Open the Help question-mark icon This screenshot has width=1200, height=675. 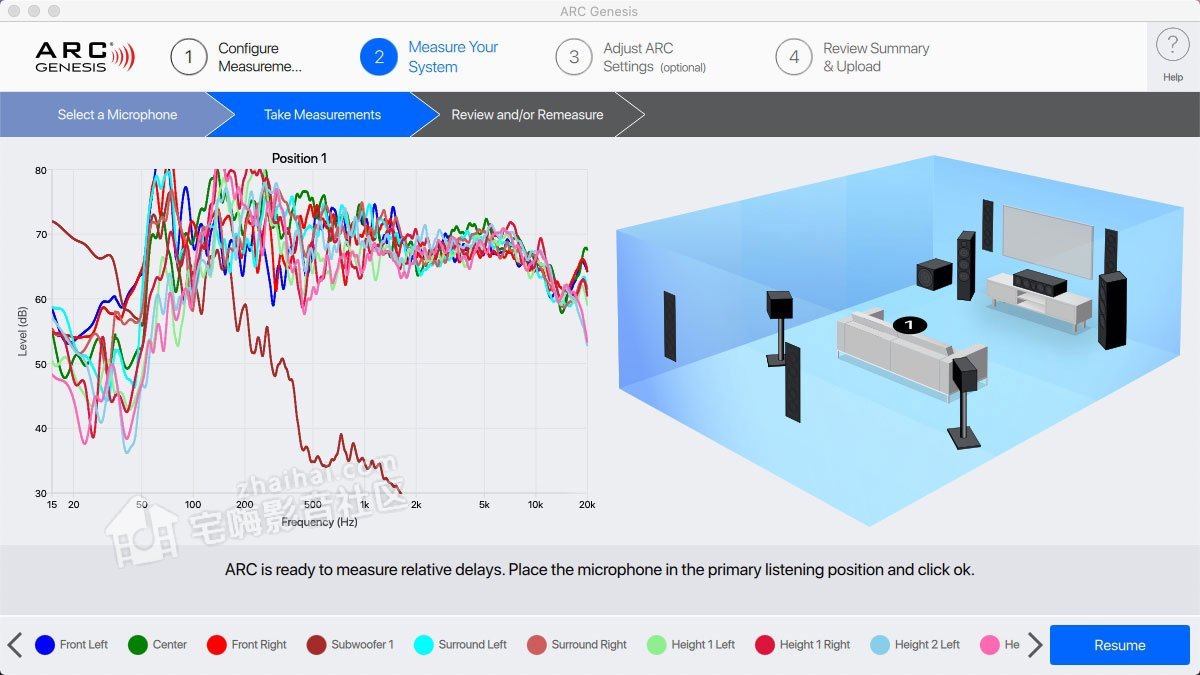point(1172,46)
